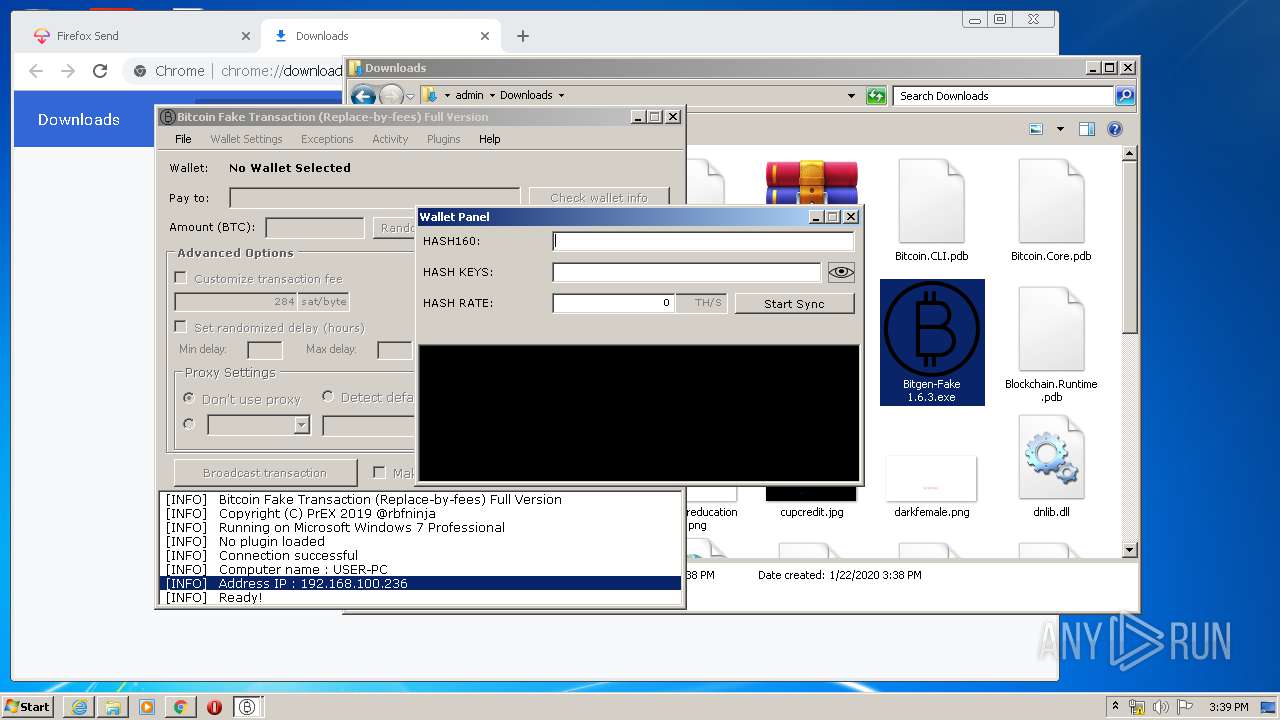
Task: Show hidden icons in the system tray
Action: 1115,707
